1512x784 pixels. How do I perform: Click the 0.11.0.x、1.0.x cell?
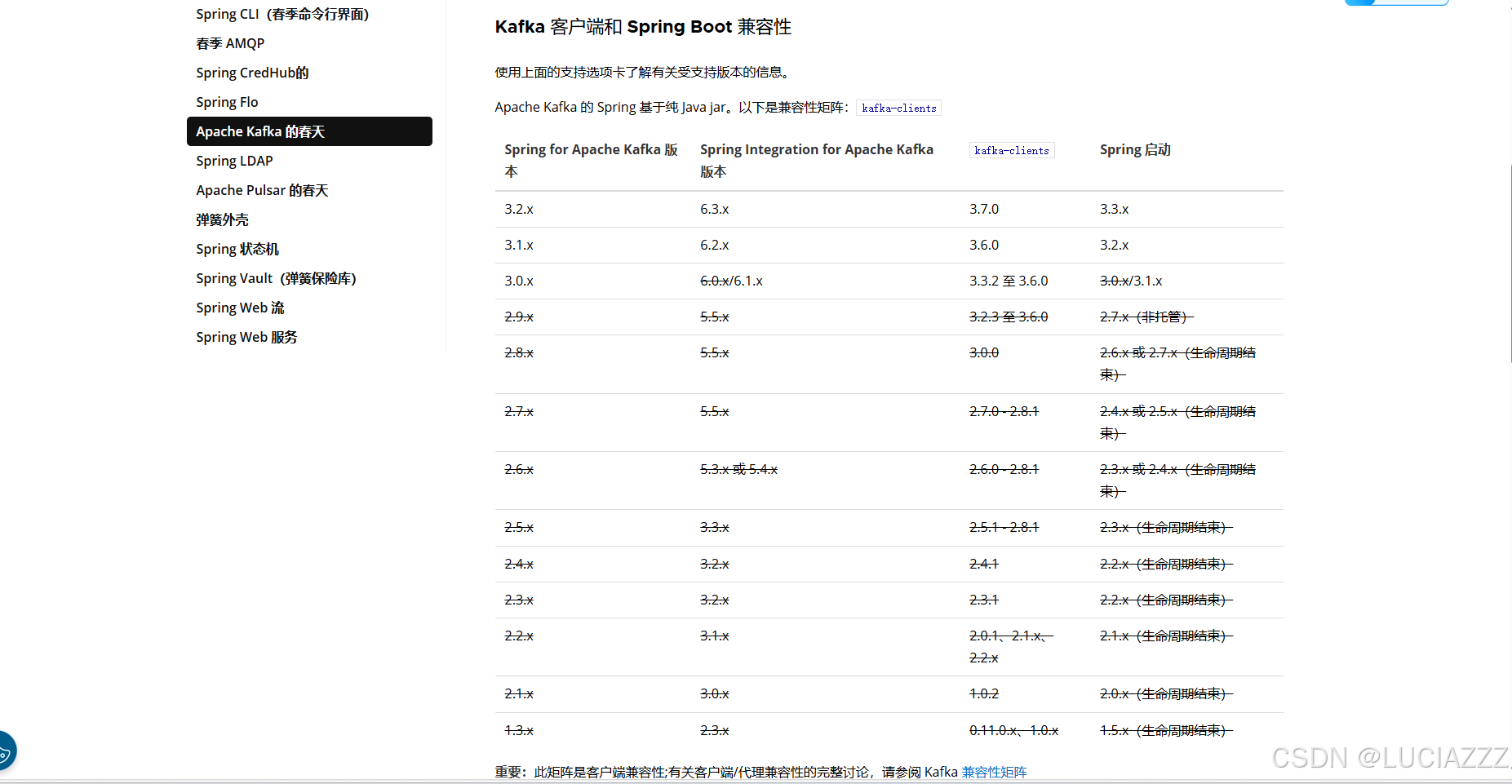click(1013, 730)
